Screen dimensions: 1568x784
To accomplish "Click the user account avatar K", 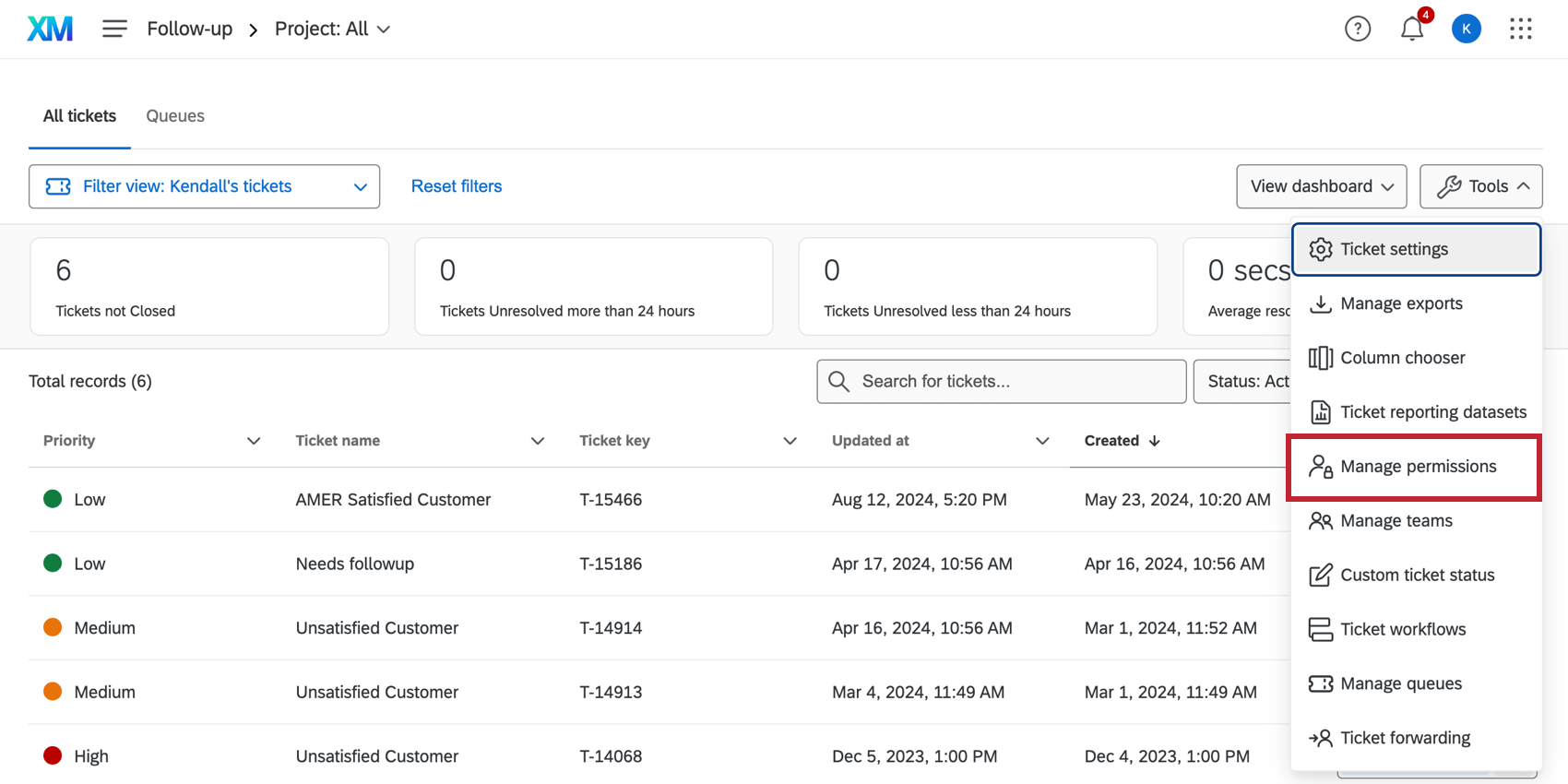I will point(1466,30).
